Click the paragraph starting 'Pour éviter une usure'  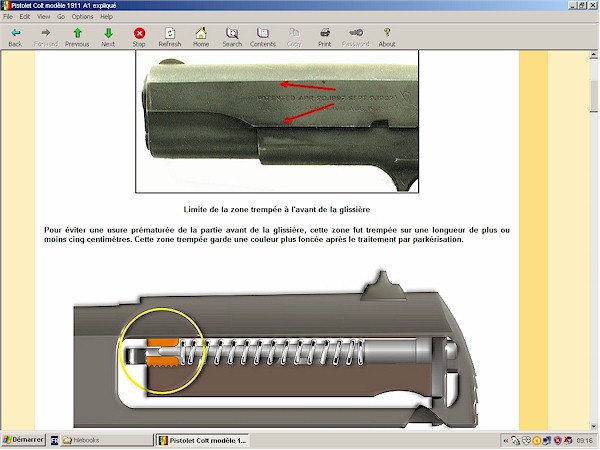tap(277, 235)
